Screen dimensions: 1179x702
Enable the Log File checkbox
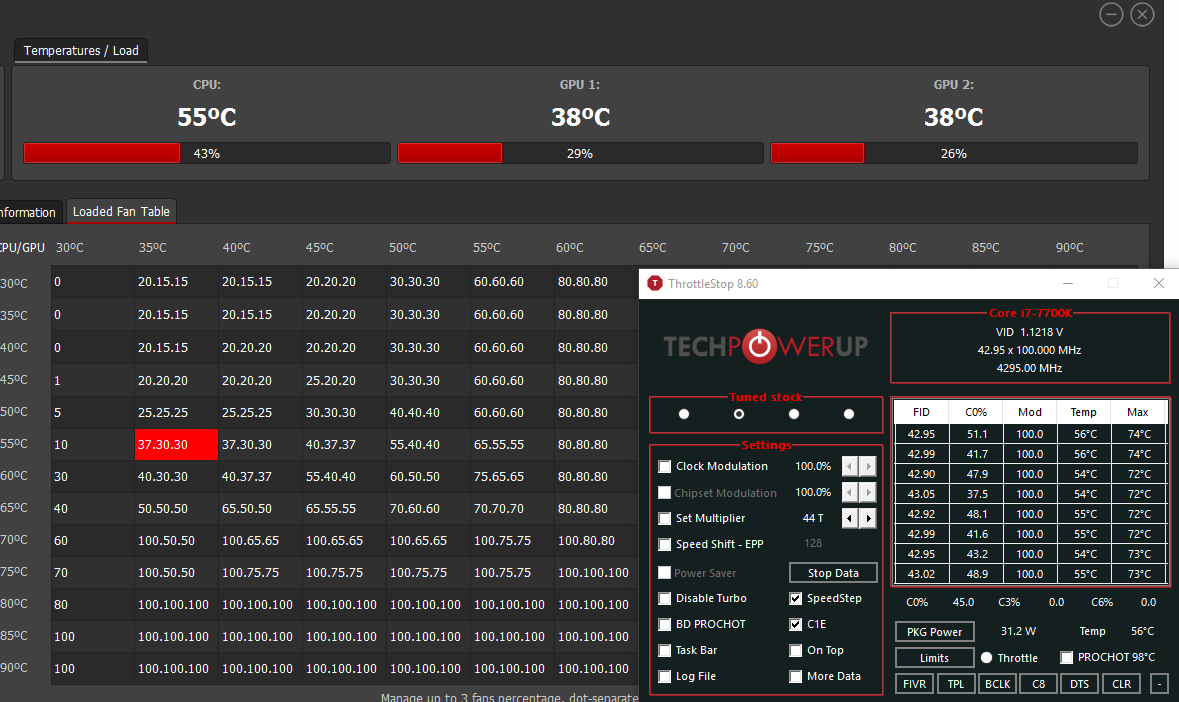[665, 676]
